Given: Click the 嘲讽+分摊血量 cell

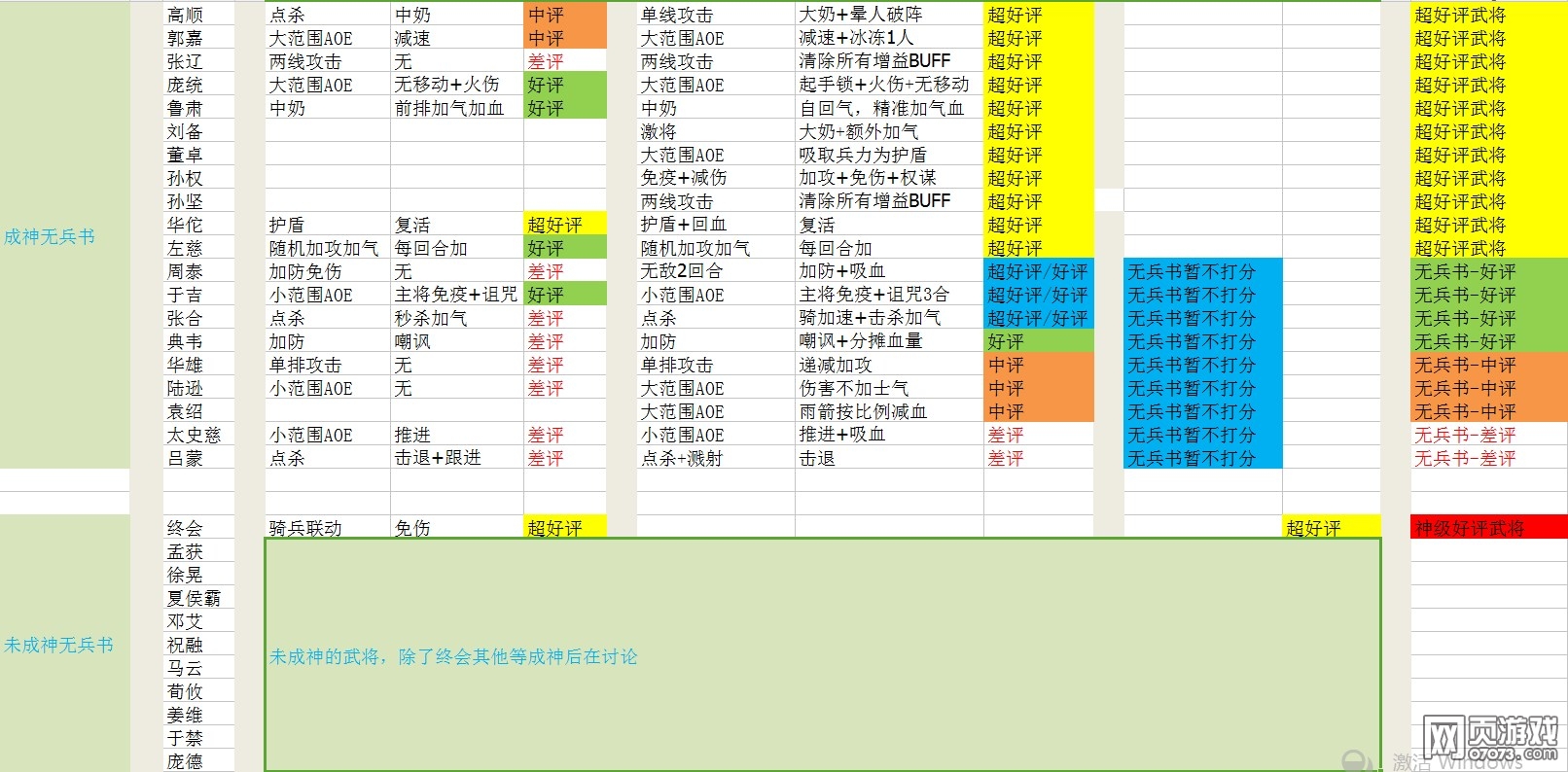Looking at the screenshot, I should [x=888, y=341].
